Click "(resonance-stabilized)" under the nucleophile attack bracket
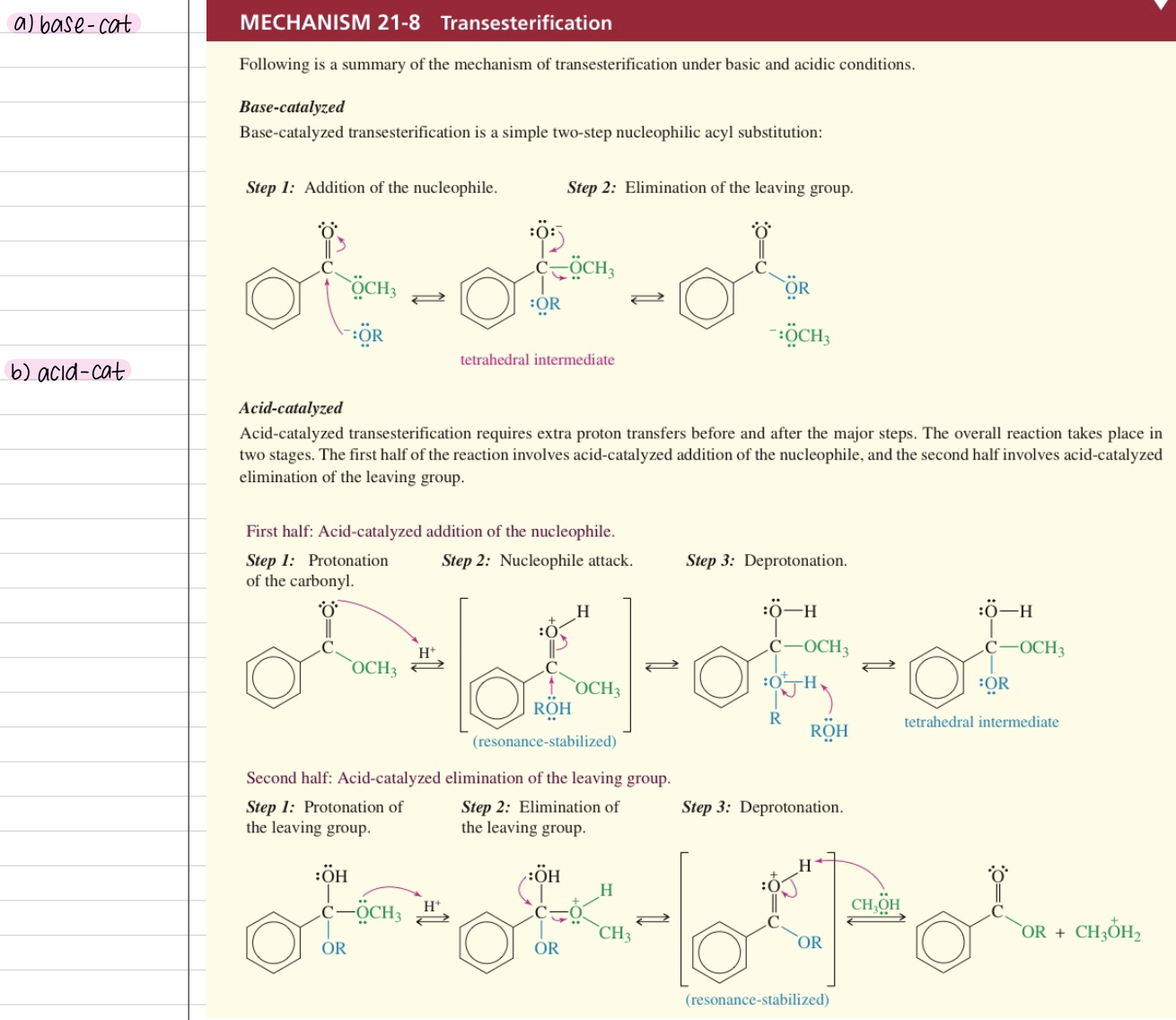The image size is (1176, 1020). pyautogui.click(x=545, y=742)
